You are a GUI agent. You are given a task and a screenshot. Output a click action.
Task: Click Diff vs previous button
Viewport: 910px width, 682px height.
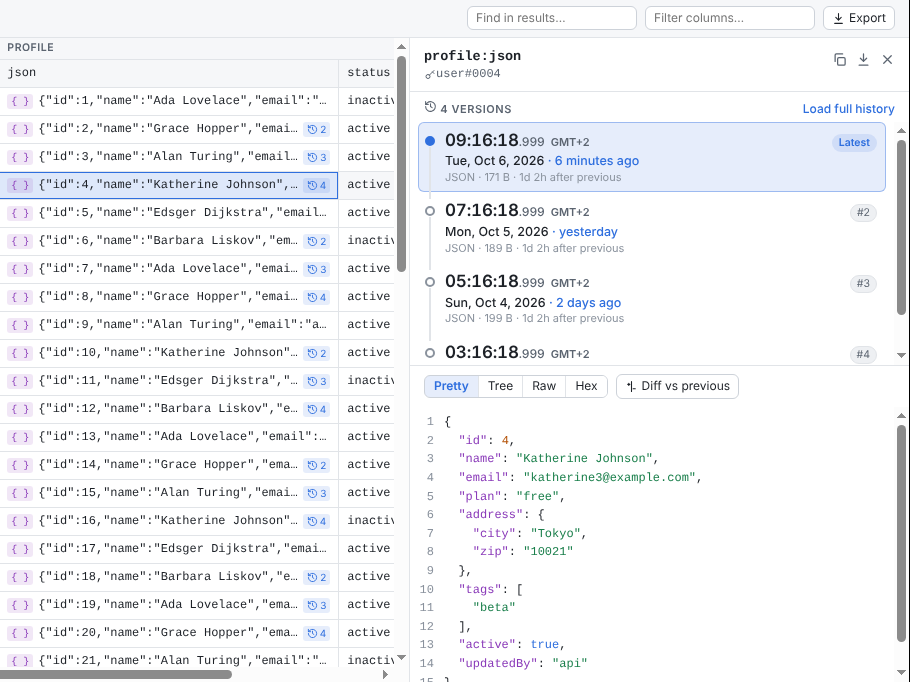click(x=677, y=386)
